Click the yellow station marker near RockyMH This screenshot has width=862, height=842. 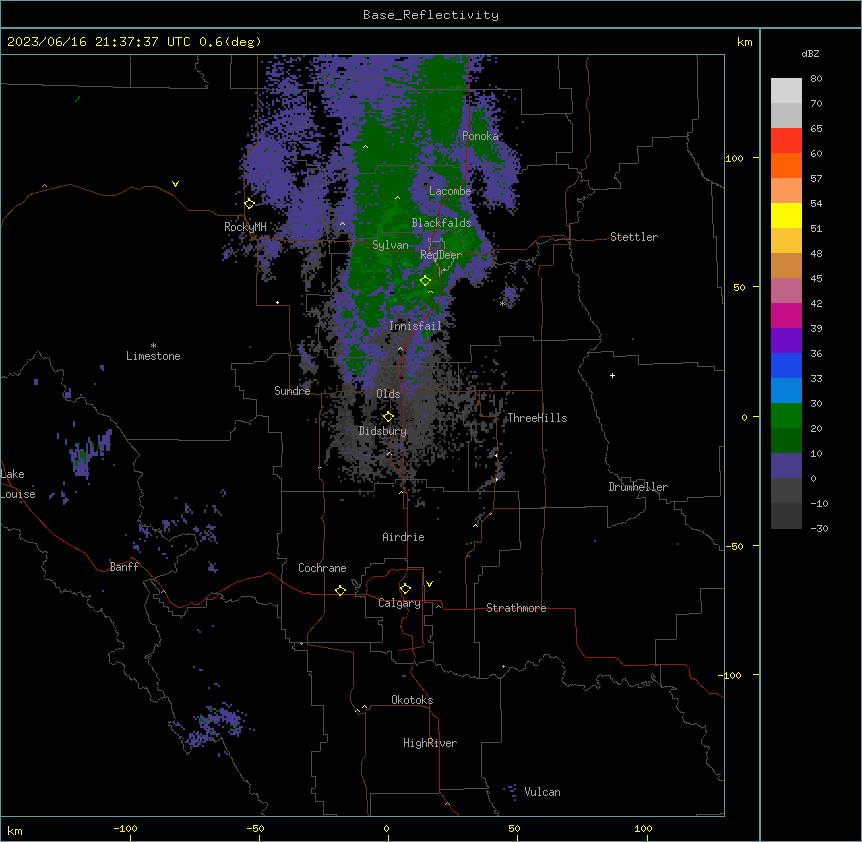[250, 204]
